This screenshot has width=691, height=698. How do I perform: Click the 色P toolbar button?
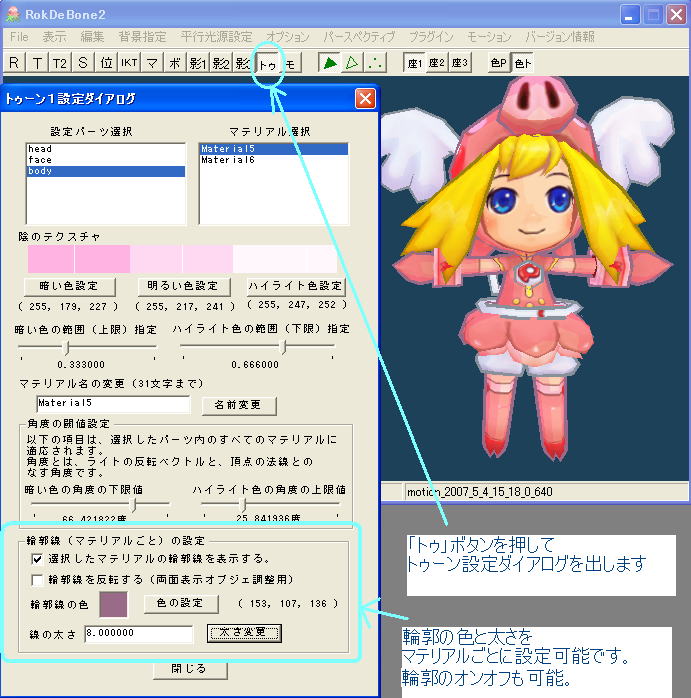click(x=498, y=63)
